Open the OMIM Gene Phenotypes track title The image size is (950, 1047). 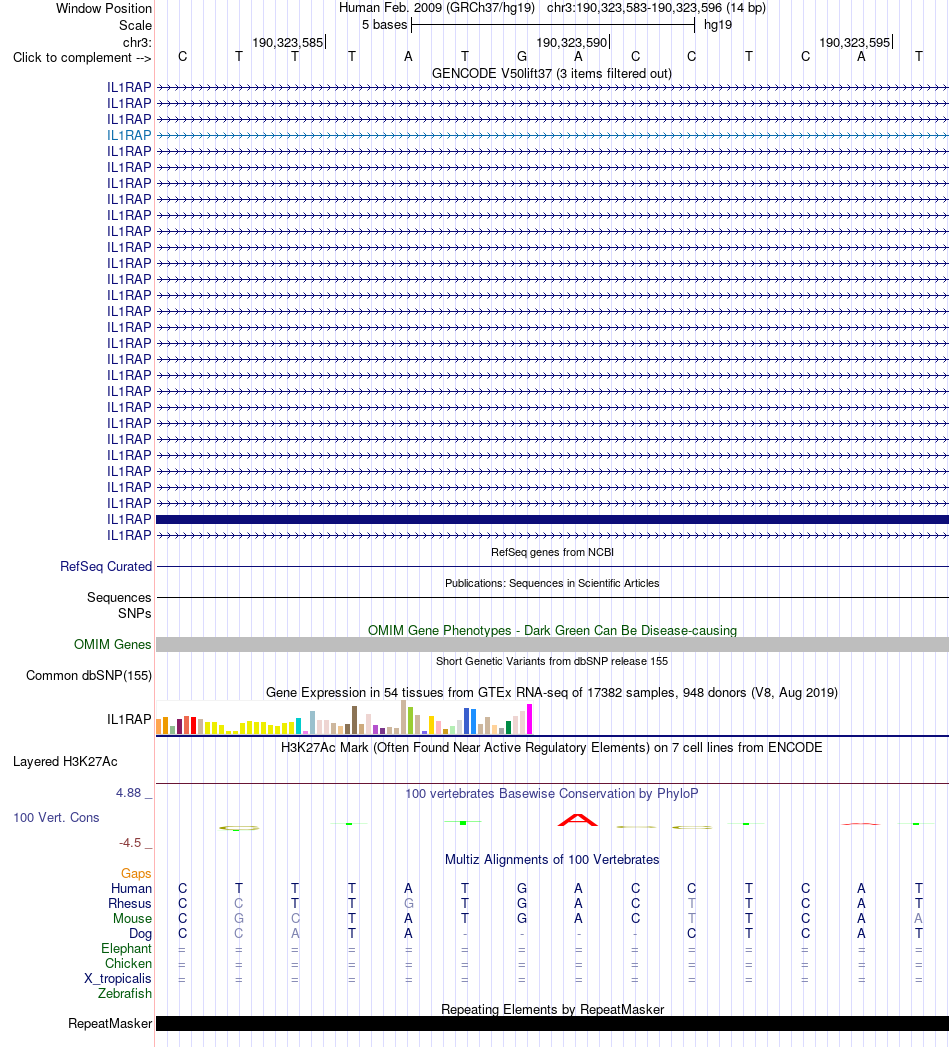point(552,630)
